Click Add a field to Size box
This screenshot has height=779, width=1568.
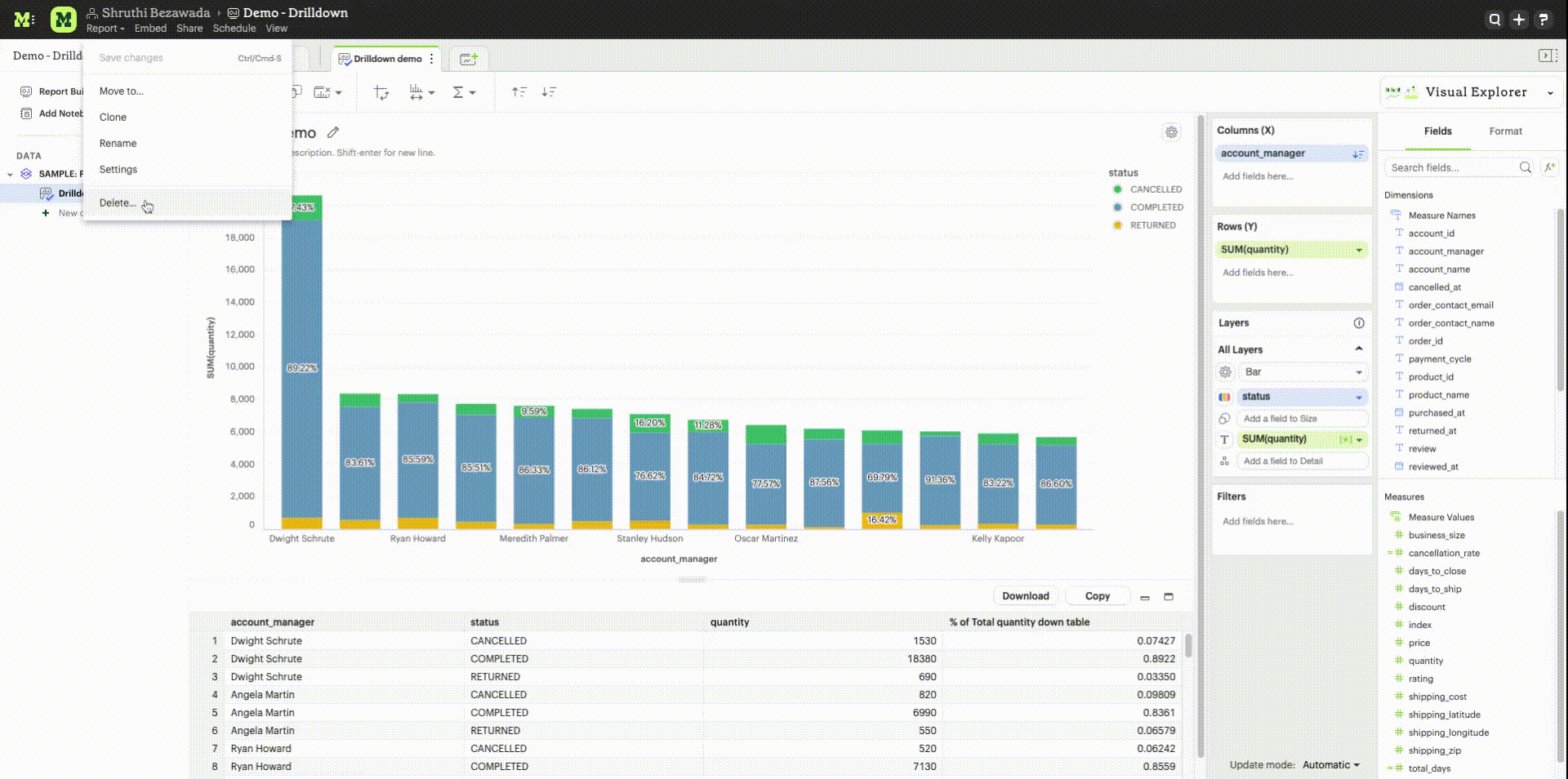(x=1302, y=419)
